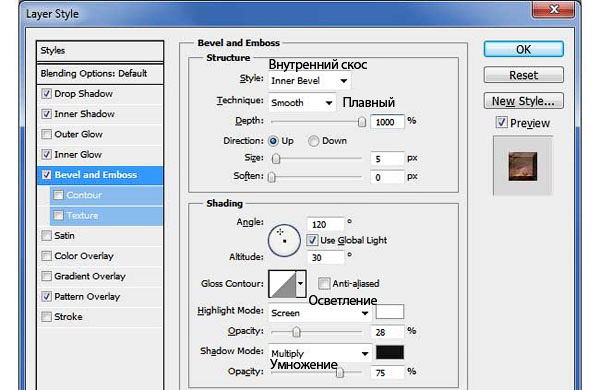Click the Altitude field showing 30
Screen dimensions: 600x390
point(325,258)
